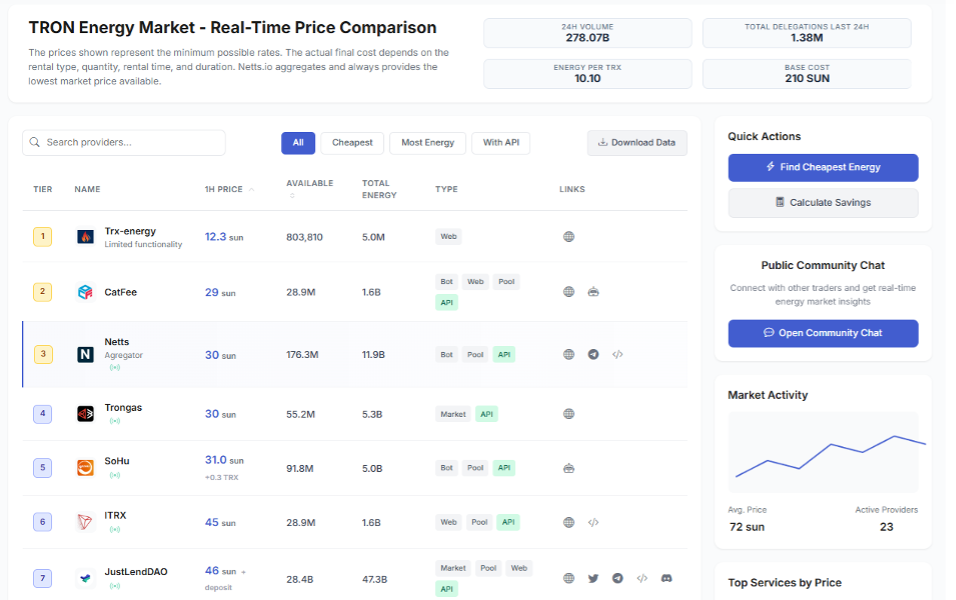Click the SoHu bot icon
The width and height of the screenshot is (956, 600).
(x=569, y=468)
